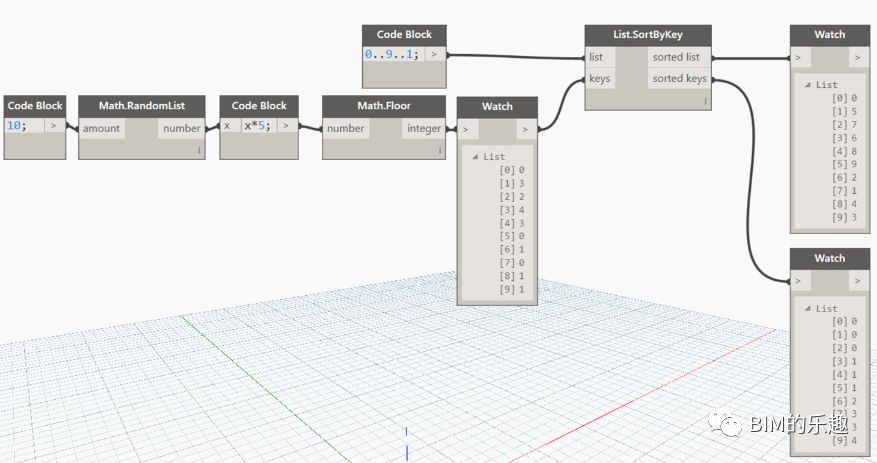Click input port arrow of Watch showing sorted keys
This screenshot has height=463, width=877.
(799, 281)
